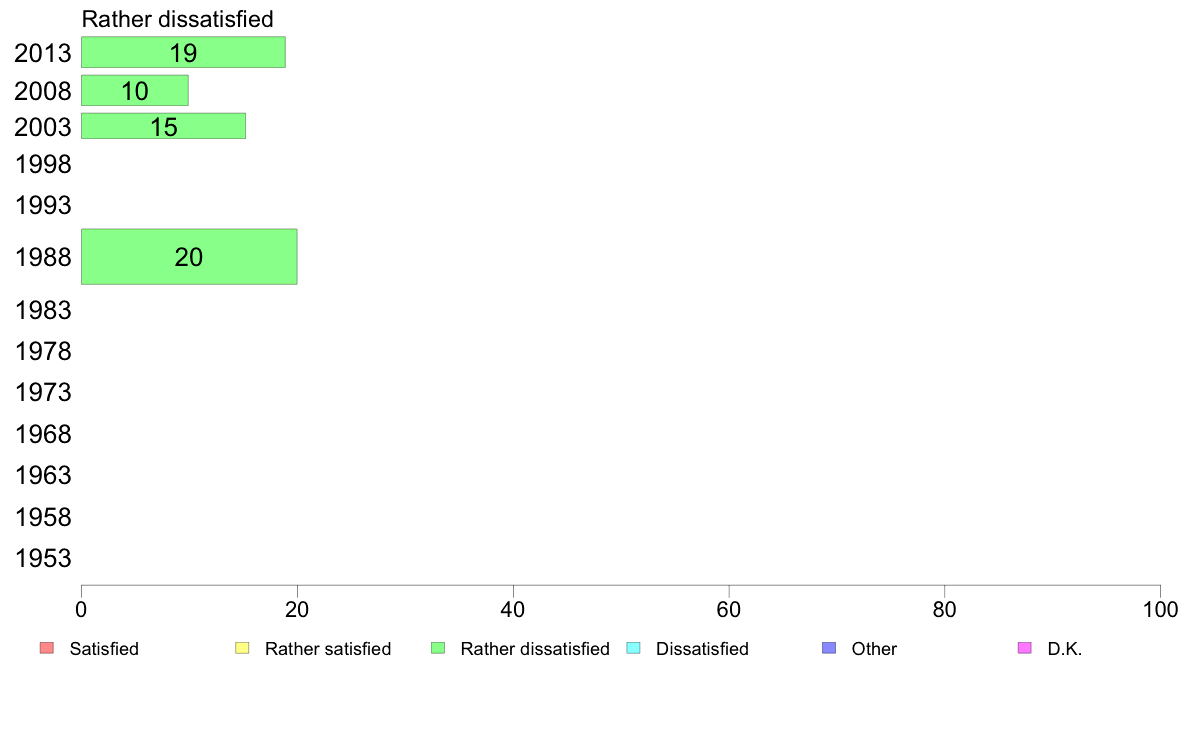Click the cyan Dissatisfied legend swatch

click(633, 648)
